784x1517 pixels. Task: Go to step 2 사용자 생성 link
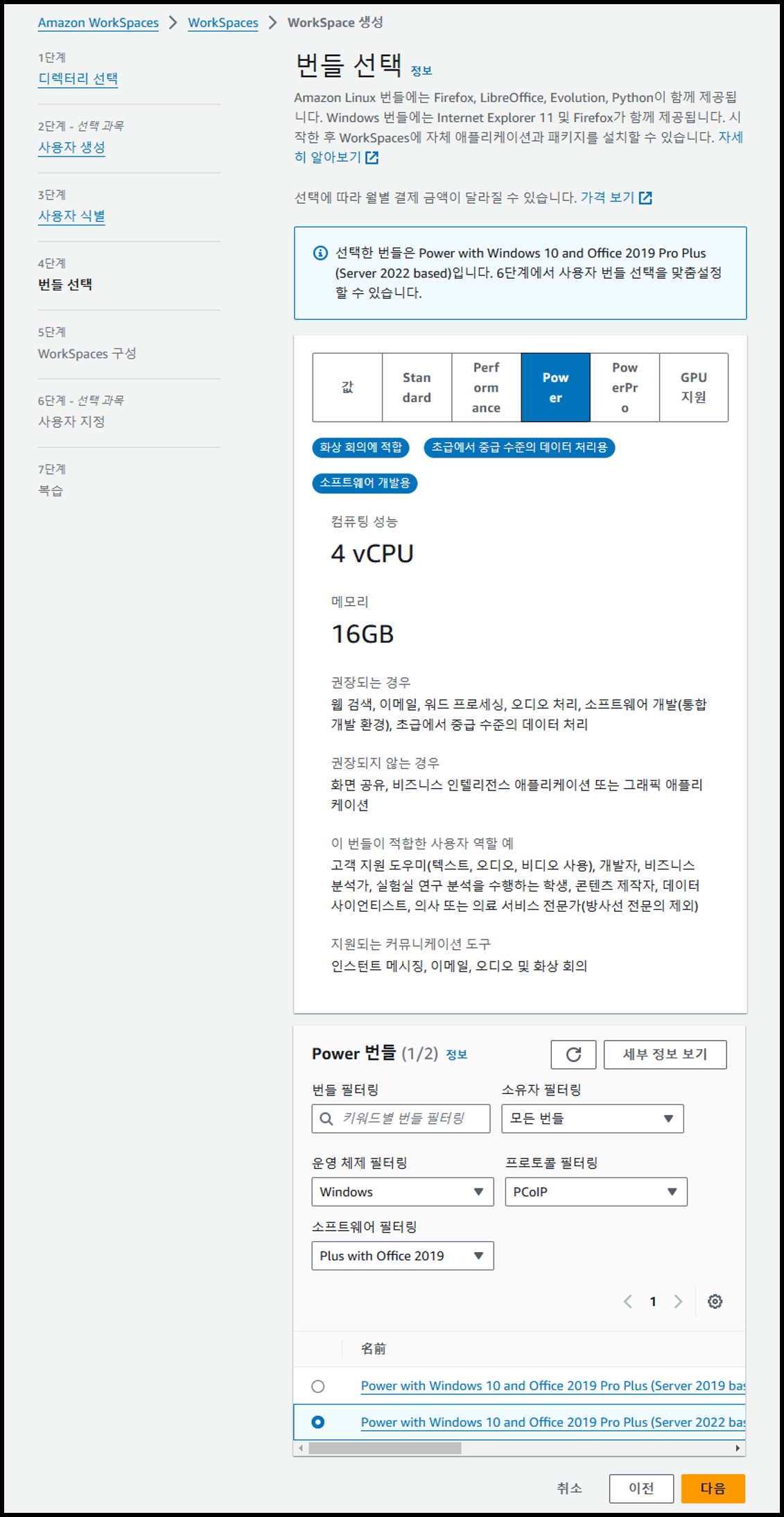point(71,148)
